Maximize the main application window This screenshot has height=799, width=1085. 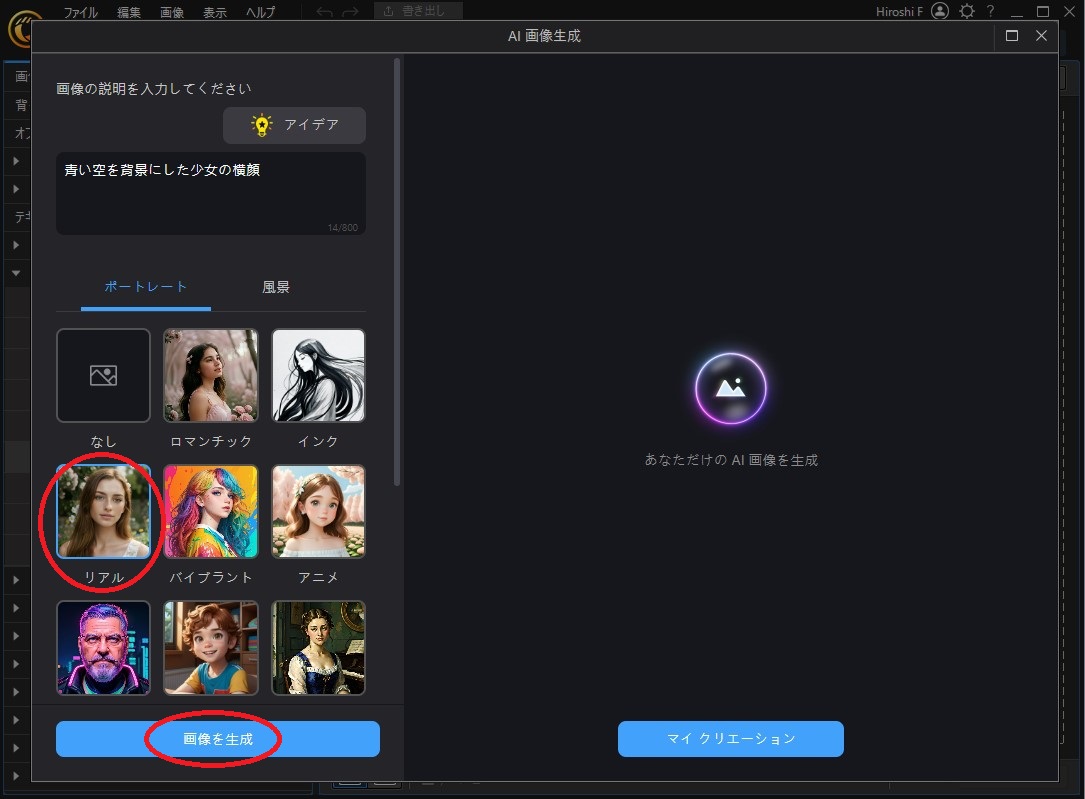pos(1043,12)
